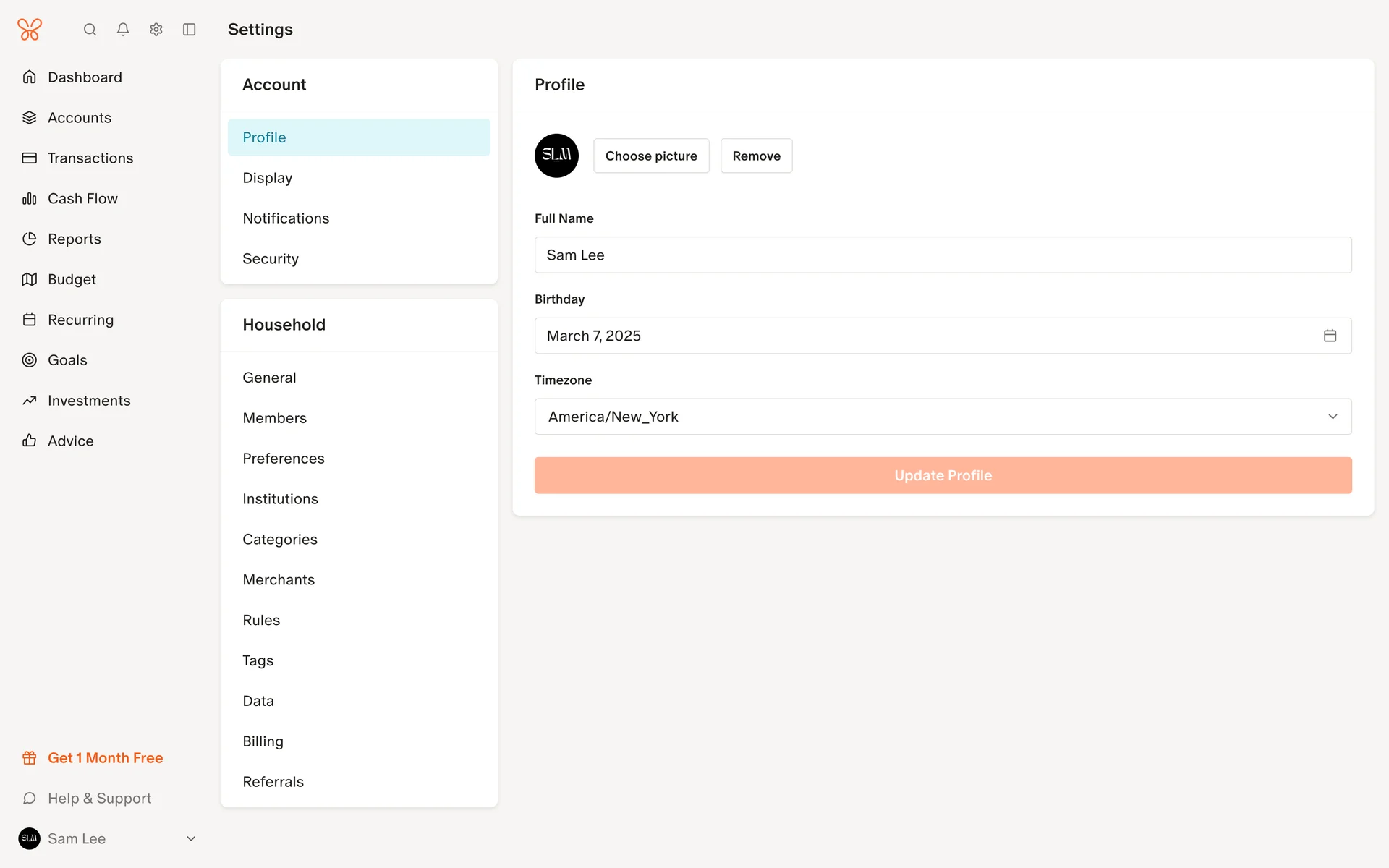This screenshot has height=868, width=1389.
Task: Toggle the sidebar panel icon
Action: (x=190, y=30)
